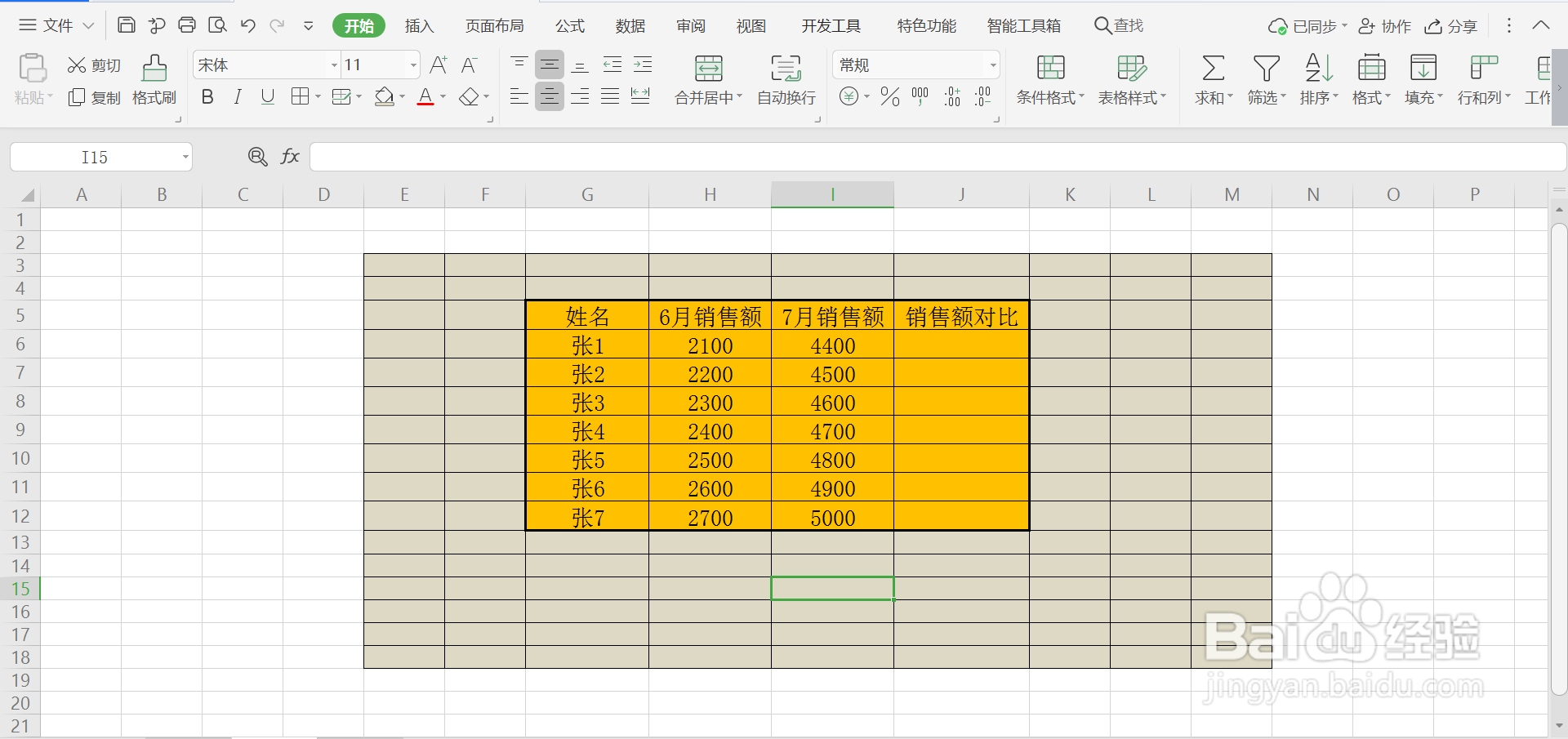1568x739 pixels.
Task: Click the Undo icon
Action: 248,25
